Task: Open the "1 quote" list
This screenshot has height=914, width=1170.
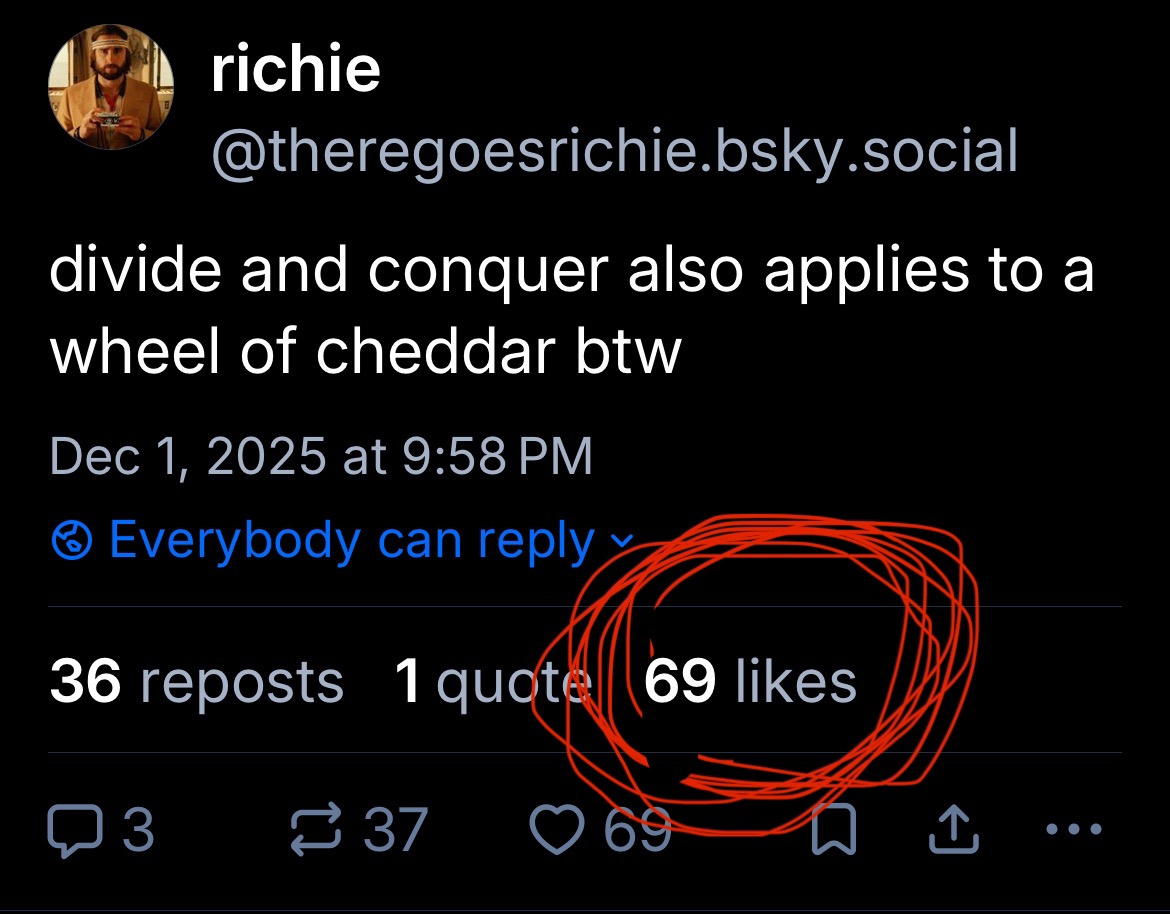Action: tap(490, 681)
